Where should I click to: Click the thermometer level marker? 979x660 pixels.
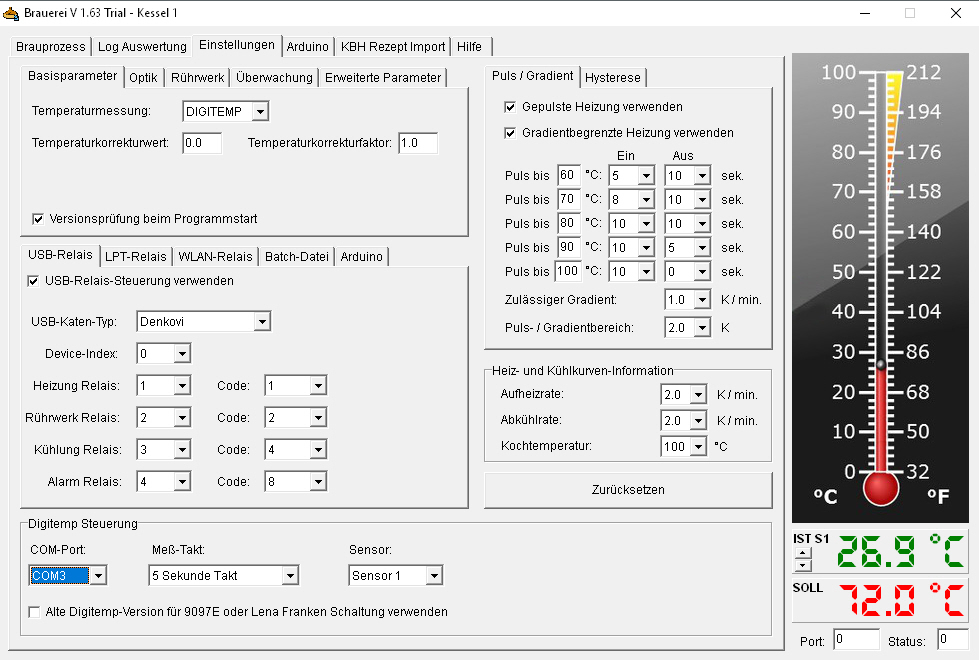880,364
